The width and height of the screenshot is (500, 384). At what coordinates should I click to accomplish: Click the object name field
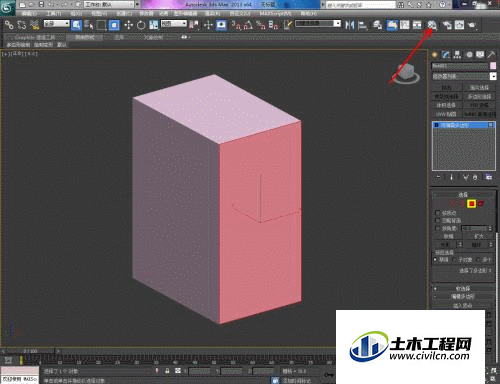(460, 66)
